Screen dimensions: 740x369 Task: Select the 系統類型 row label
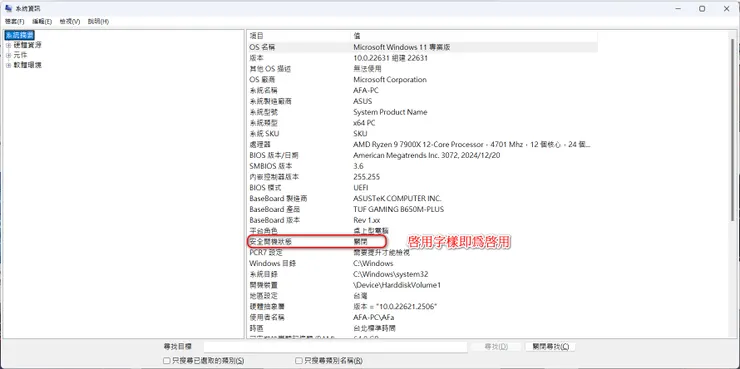click(x=263, y=123)
